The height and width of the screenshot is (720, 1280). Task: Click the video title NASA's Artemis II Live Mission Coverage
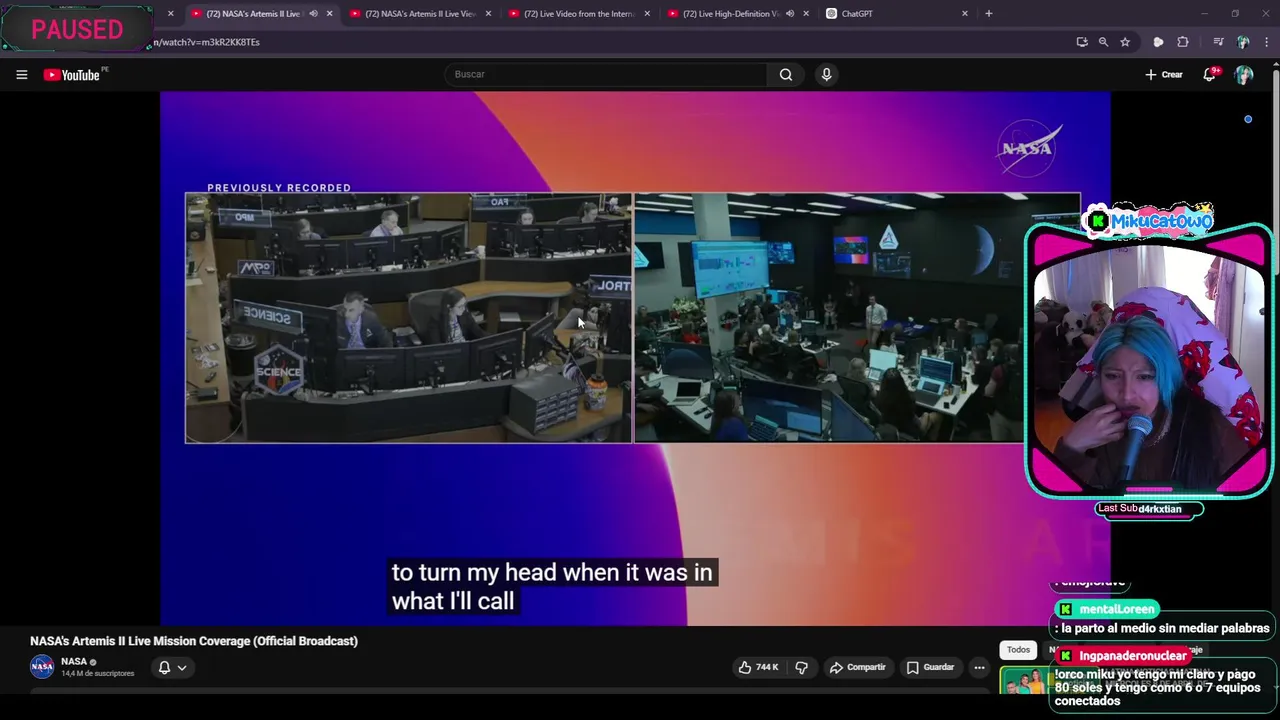point(194,641)
